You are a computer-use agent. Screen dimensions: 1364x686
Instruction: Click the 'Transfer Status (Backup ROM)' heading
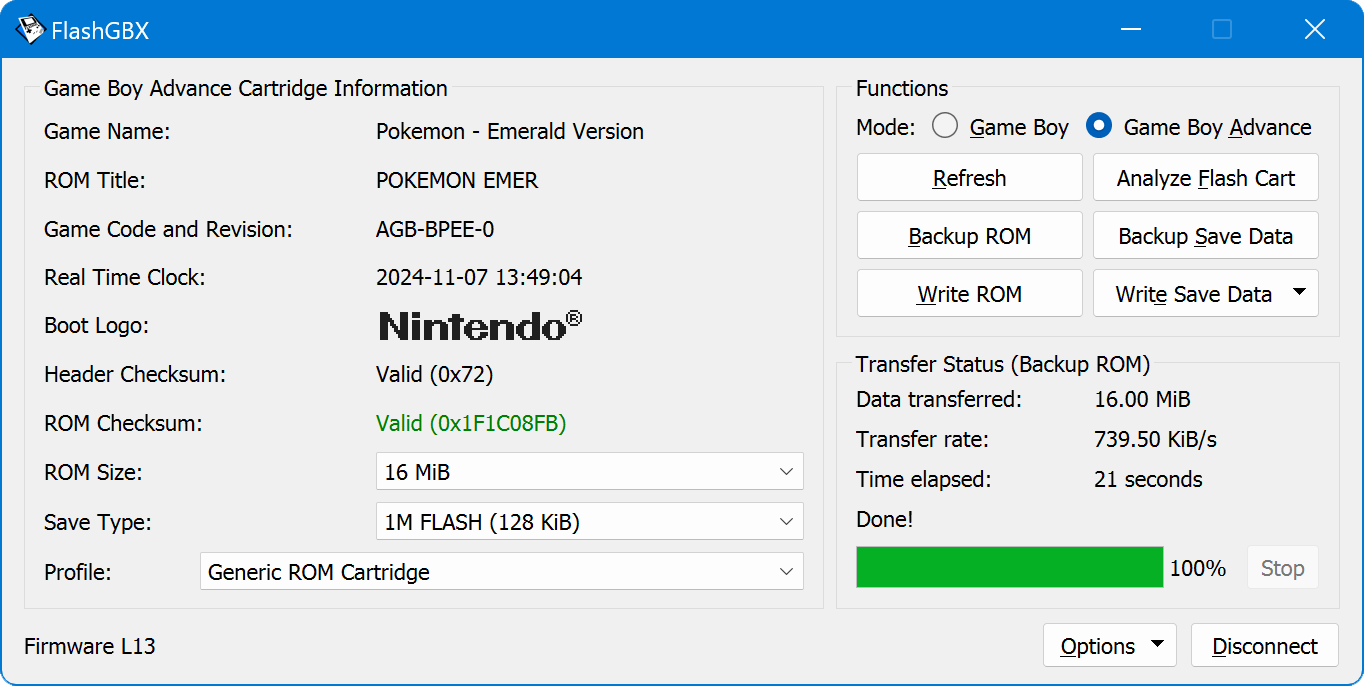click(x=1003, y=364)
